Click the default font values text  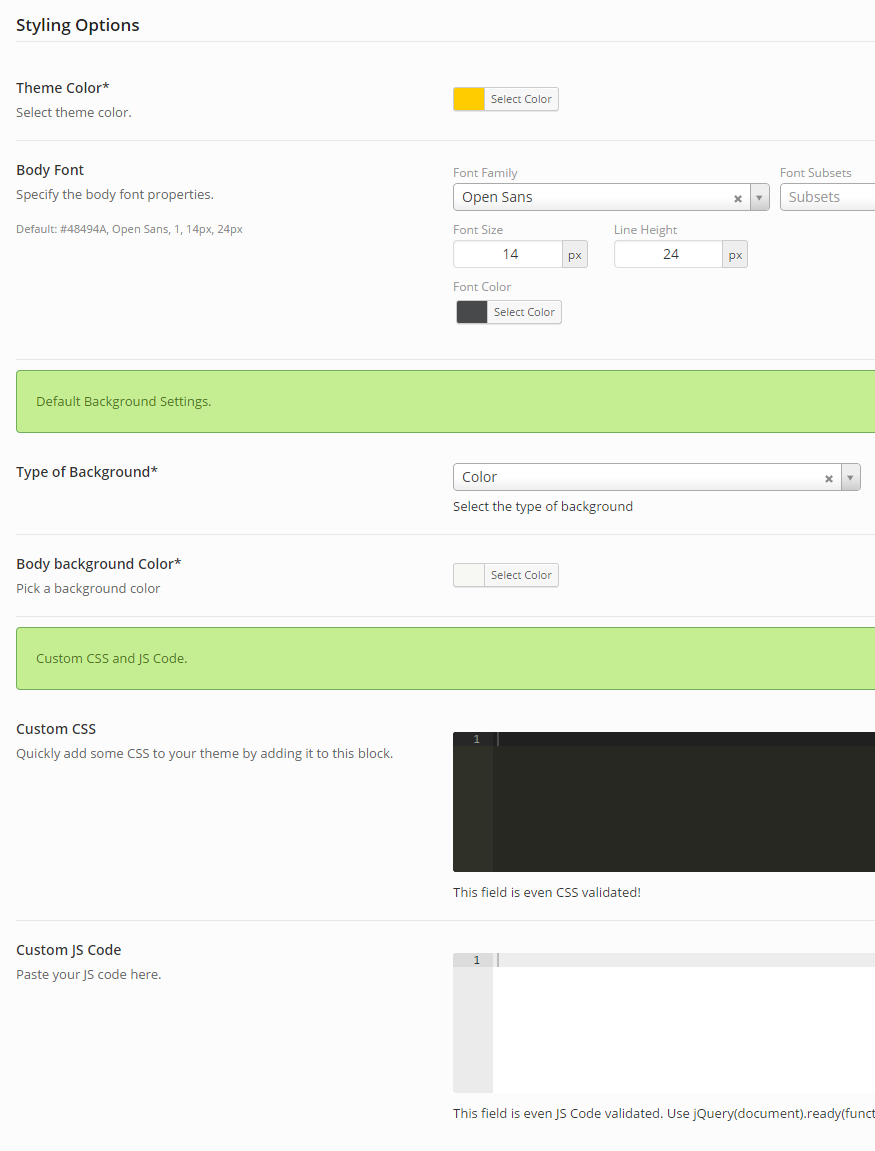[129, 229]
